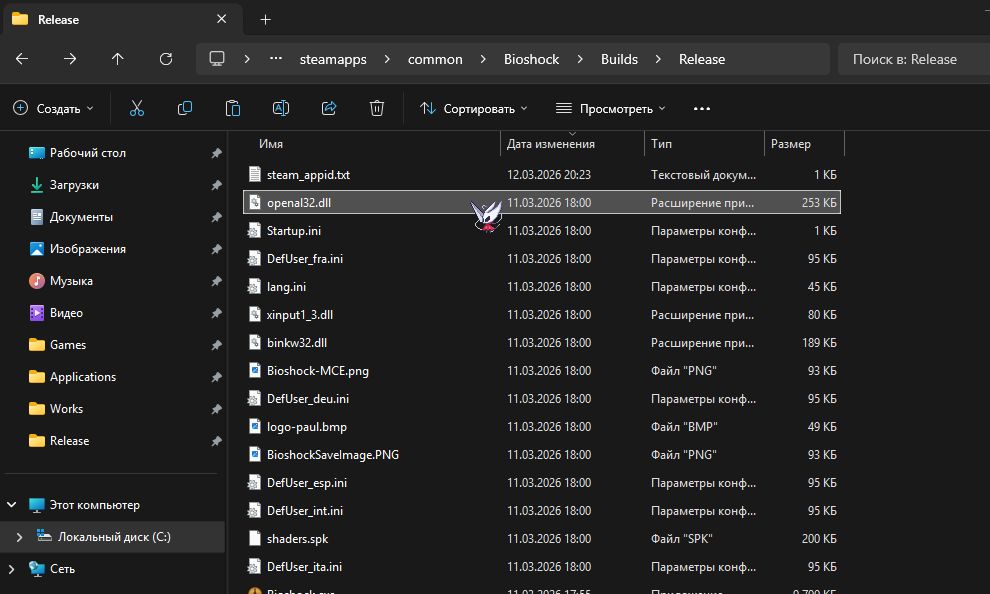The width and height of the screenshot is (990, 594).
Task: Sort by Размер column header
Action: click(790, 144)
